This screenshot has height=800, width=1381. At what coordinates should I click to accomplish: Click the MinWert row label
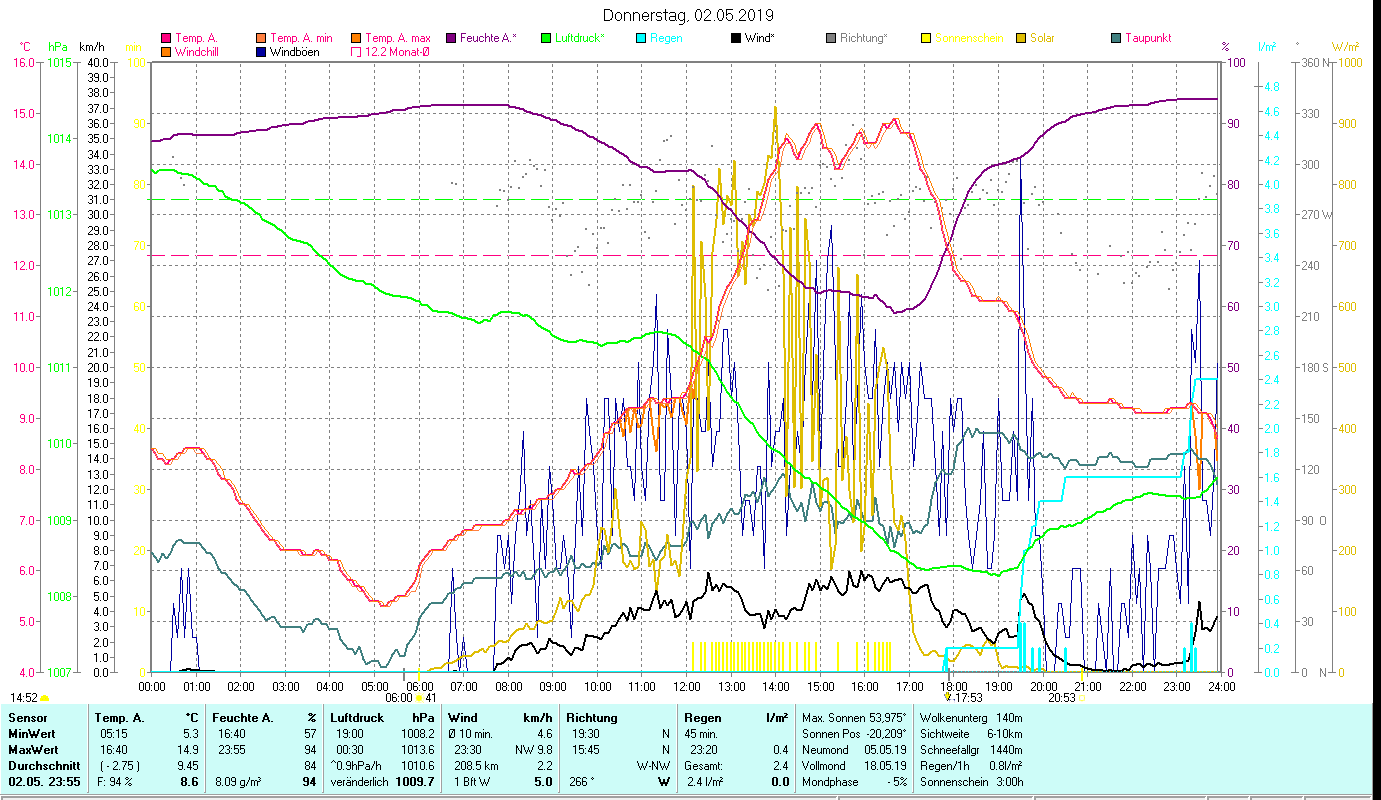tap(34, 734)
